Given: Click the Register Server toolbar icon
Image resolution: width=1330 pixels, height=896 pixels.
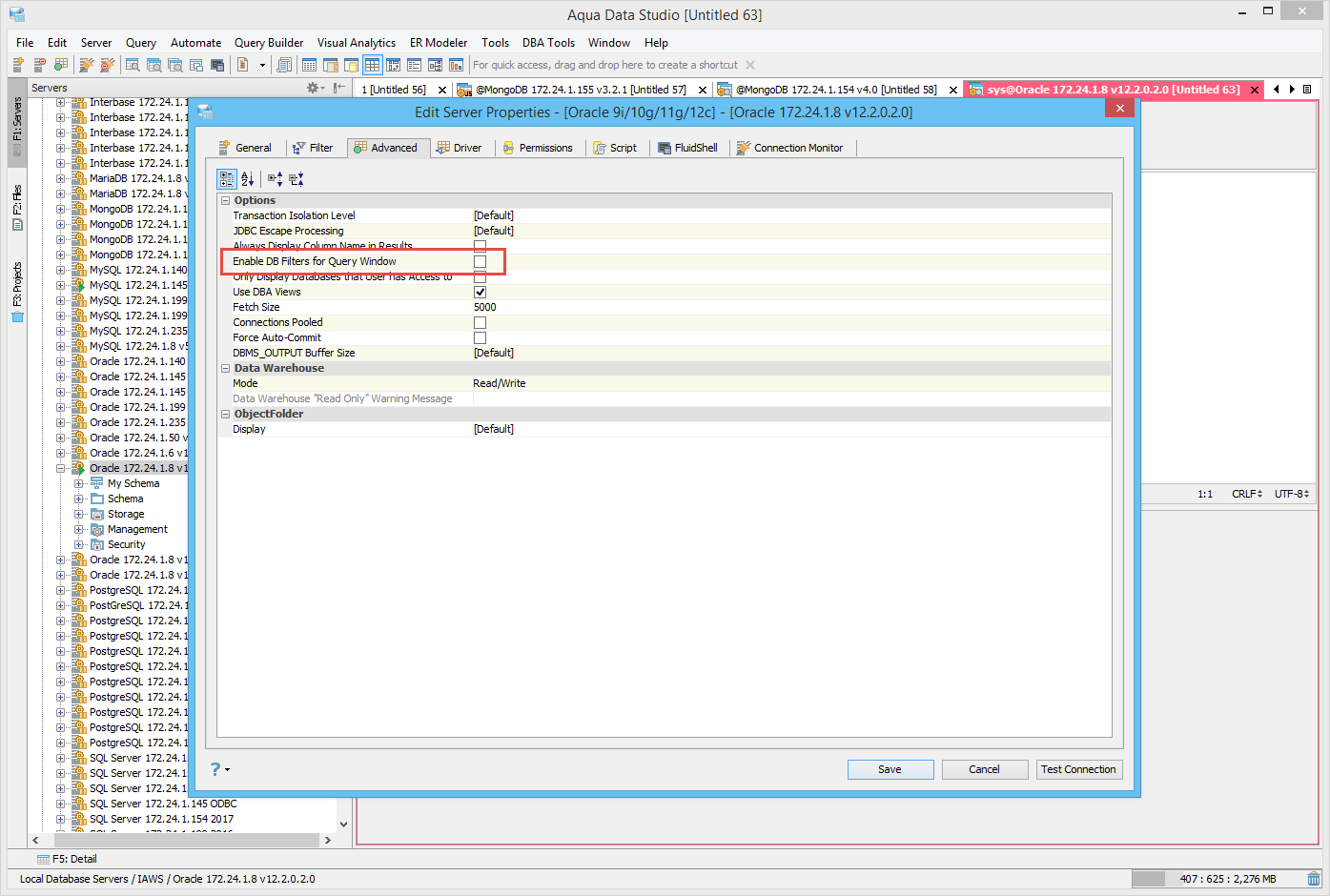Looking at the screenshot, I should pos(18,65).
